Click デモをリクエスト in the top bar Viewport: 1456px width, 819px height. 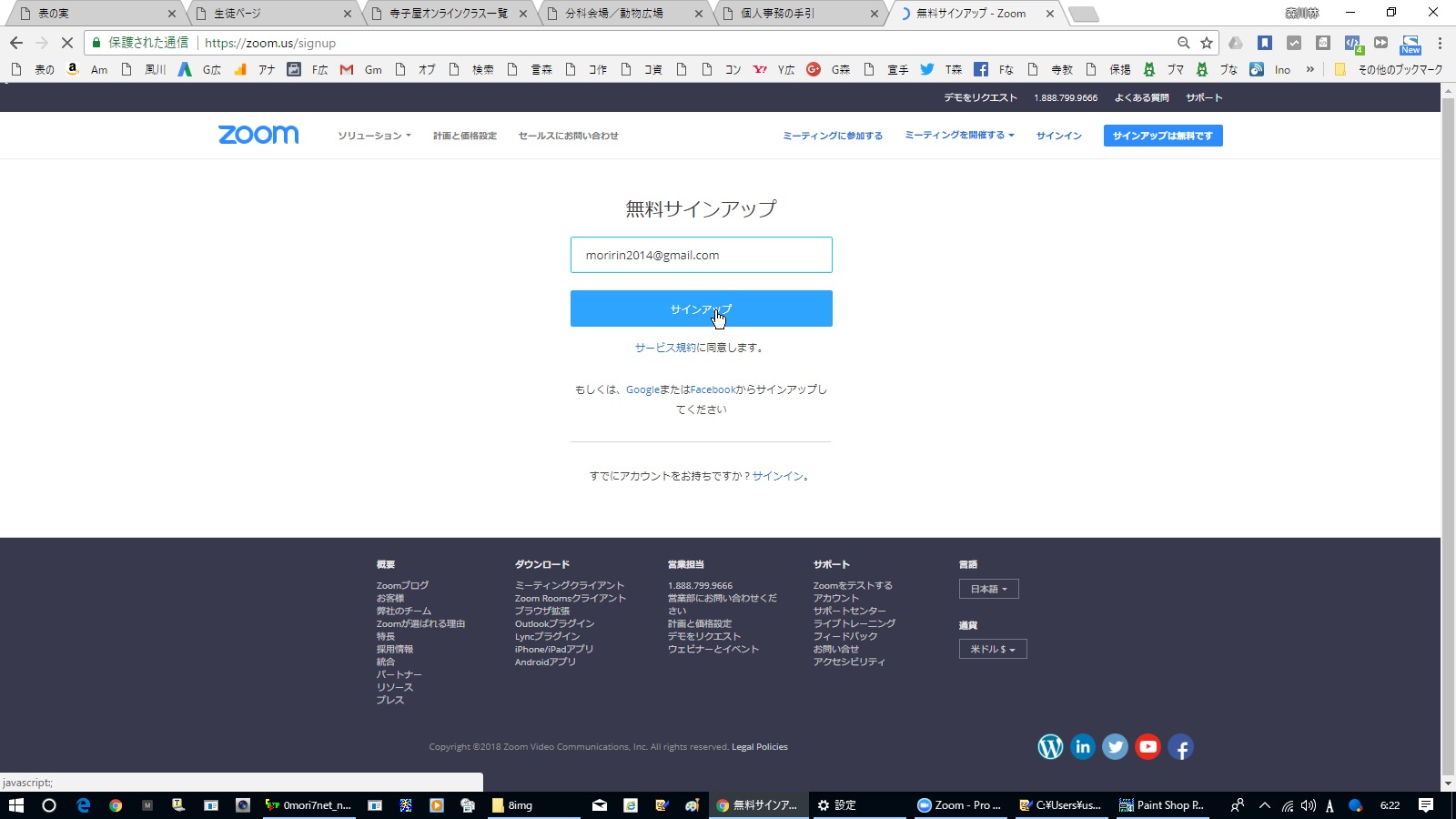[x=980, y=97]
